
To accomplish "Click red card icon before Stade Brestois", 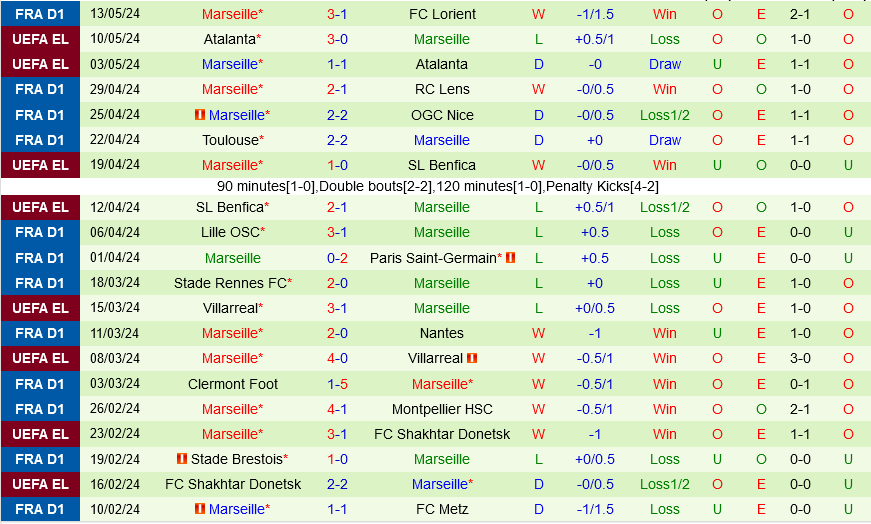I will click(182, 459).
